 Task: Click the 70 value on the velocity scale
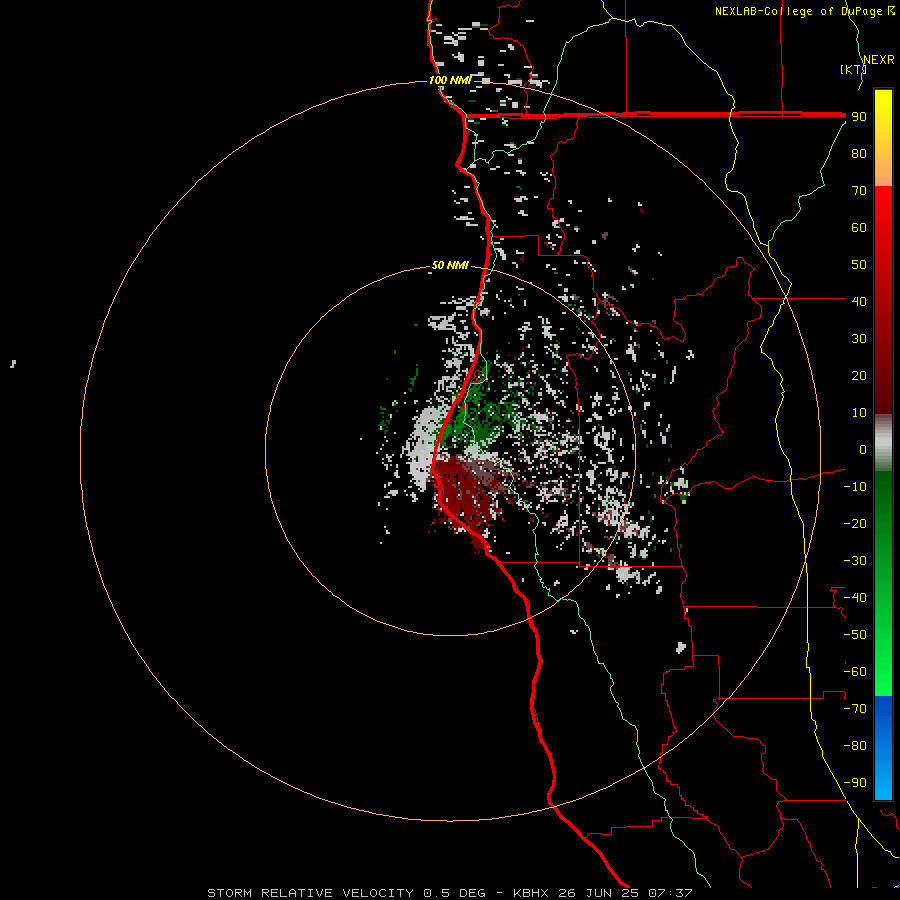click(x=859, y=191)
